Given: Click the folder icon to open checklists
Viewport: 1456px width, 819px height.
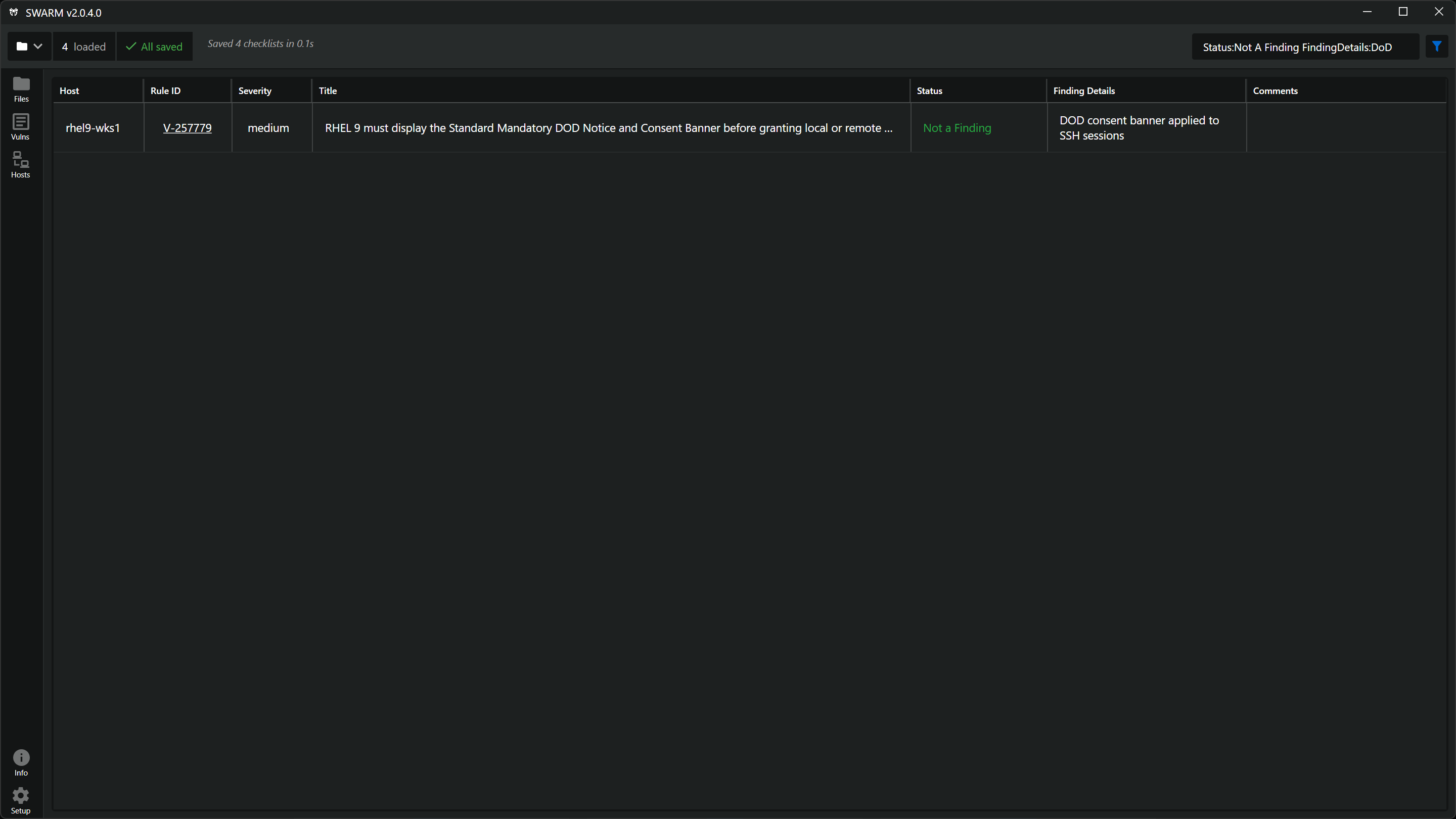Looking at the screenshot, I should pos(21,46).
